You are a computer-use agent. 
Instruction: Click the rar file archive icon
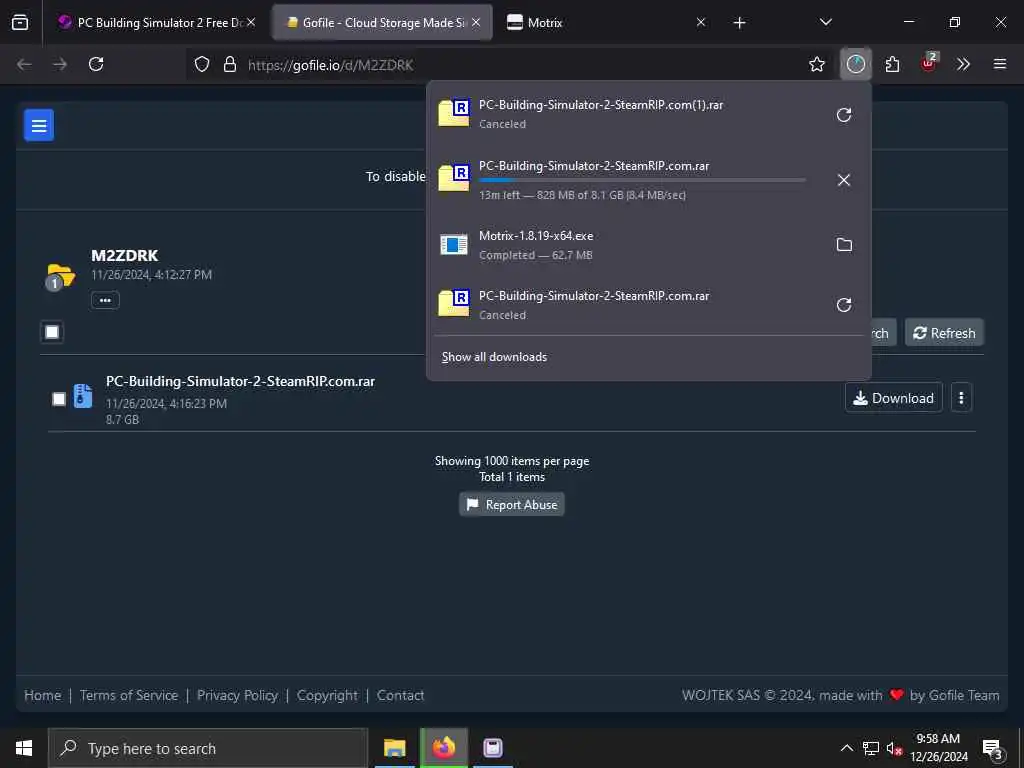83,396
